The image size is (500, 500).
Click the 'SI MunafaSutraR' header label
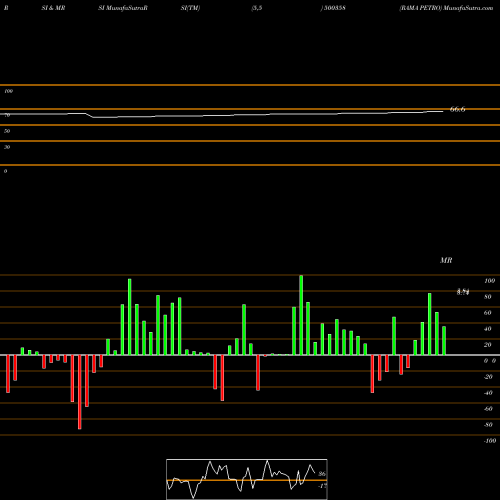pos(123,8)
